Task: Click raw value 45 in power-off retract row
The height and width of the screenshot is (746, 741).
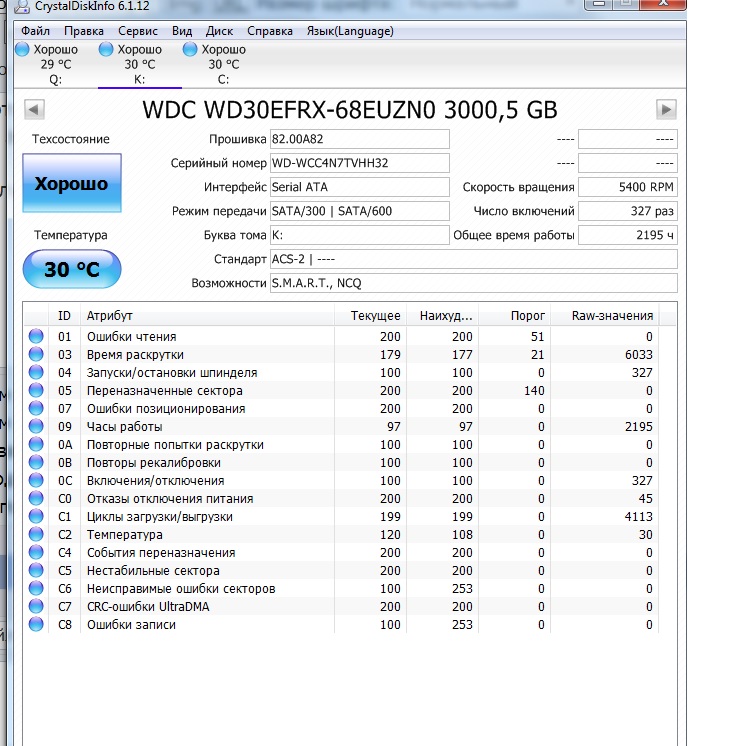Action: (x=645, y=499)
